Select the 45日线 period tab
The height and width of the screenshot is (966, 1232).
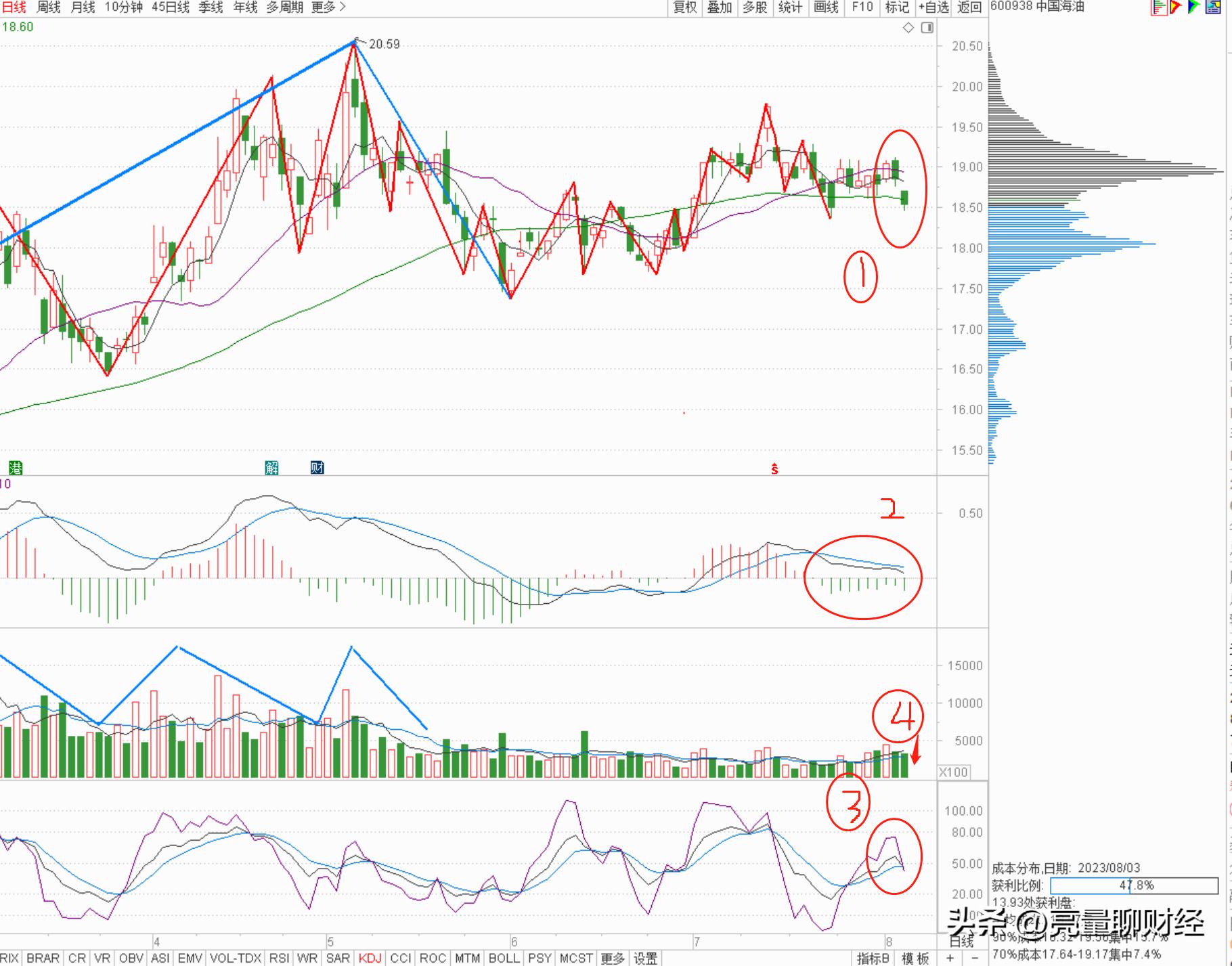[171, 7]
